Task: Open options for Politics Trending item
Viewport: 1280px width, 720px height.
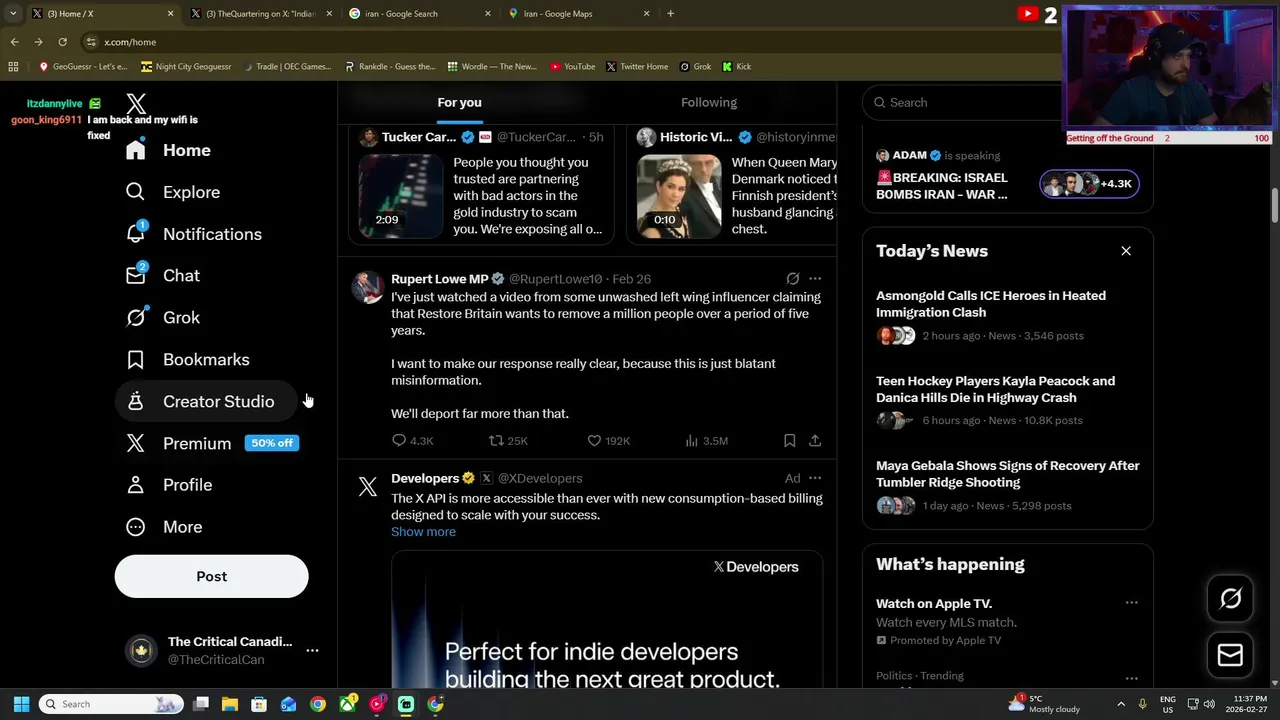Action: (x=1131, y=678)
